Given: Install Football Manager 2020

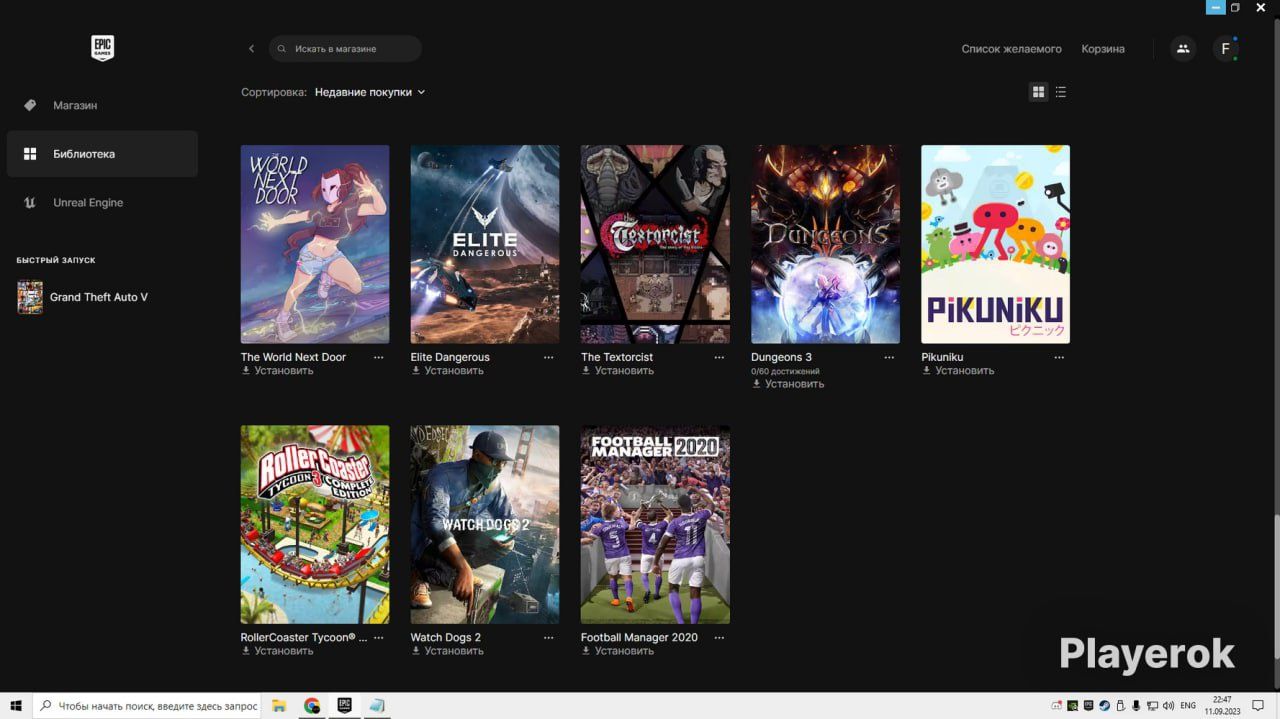Looking at the screenshot, I should coord(618,651).
